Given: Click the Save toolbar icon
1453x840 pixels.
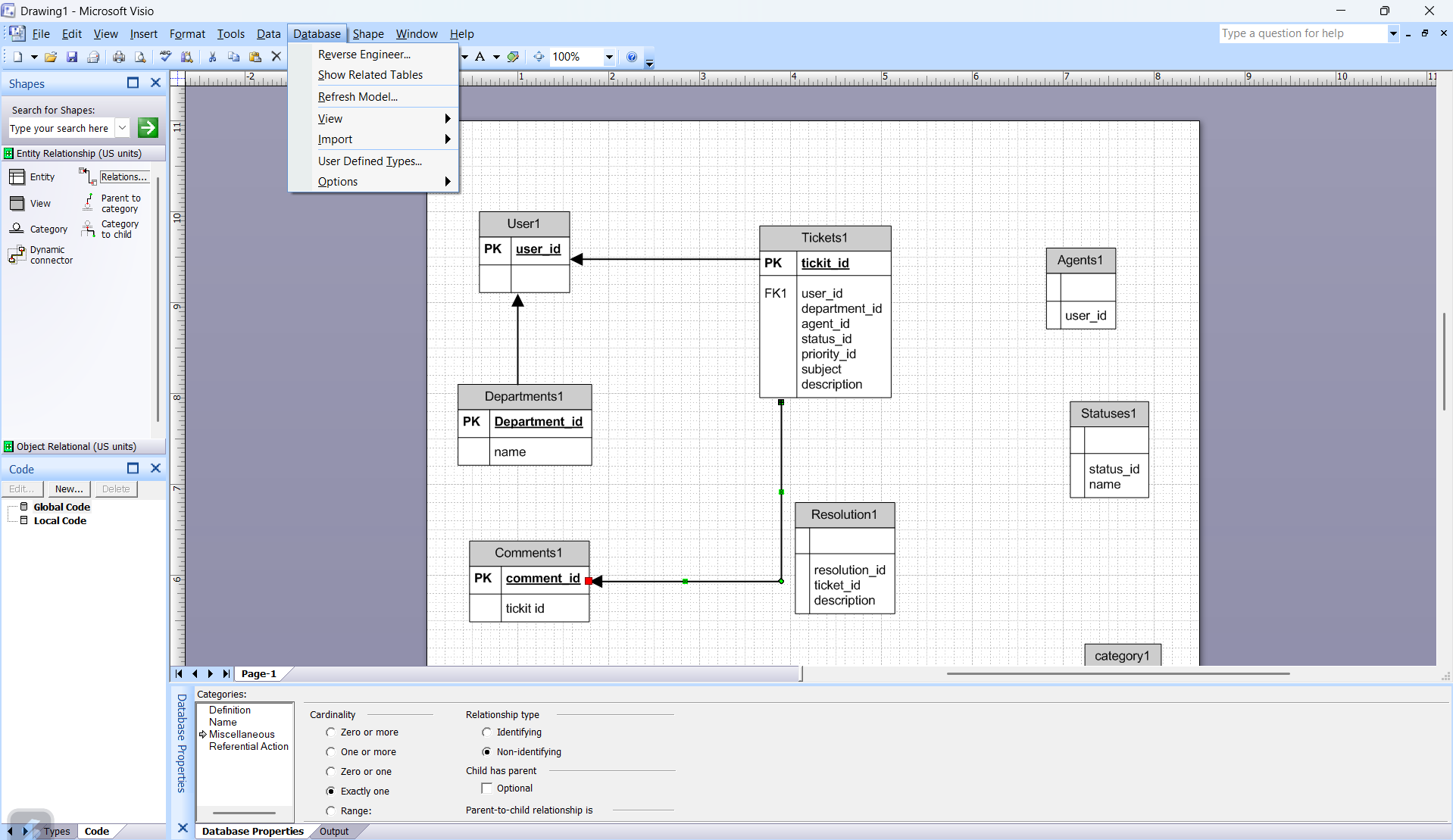Looking at the screenshot, I should [x=72, y=57].
